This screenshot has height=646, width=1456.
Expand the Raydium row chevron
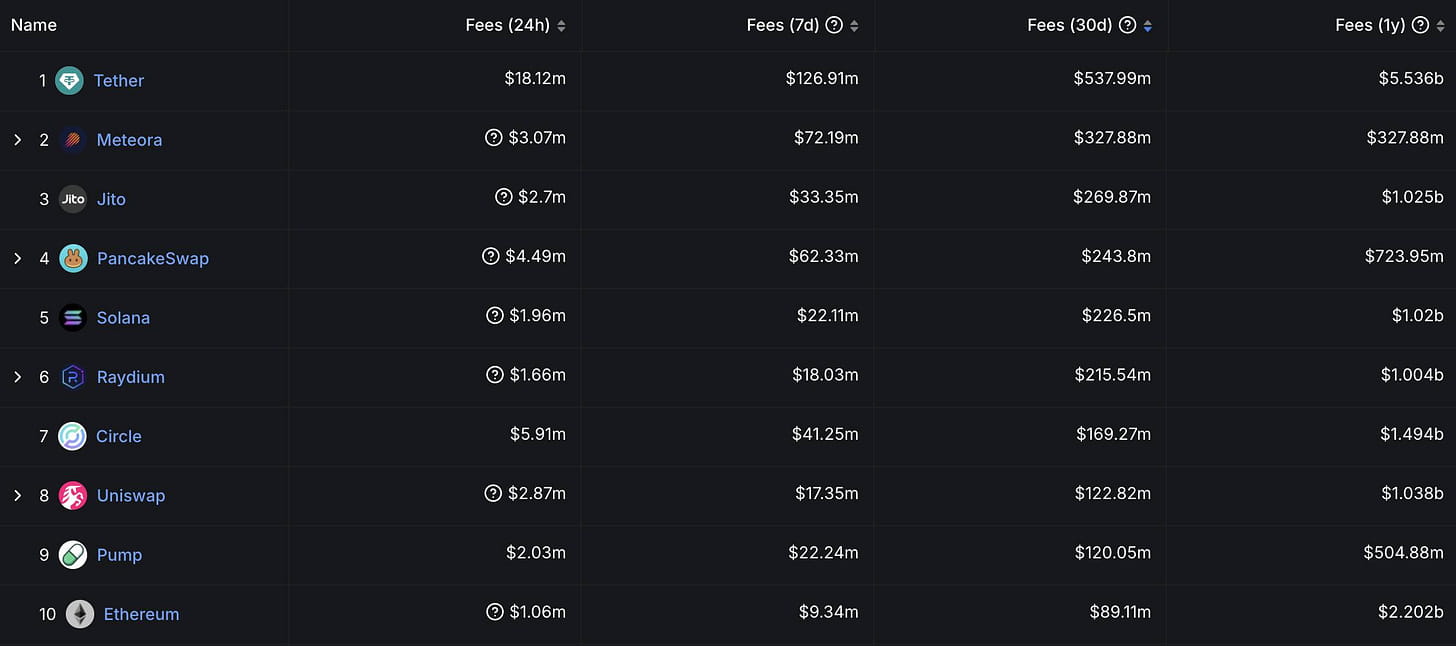click(x=17, y=377)
